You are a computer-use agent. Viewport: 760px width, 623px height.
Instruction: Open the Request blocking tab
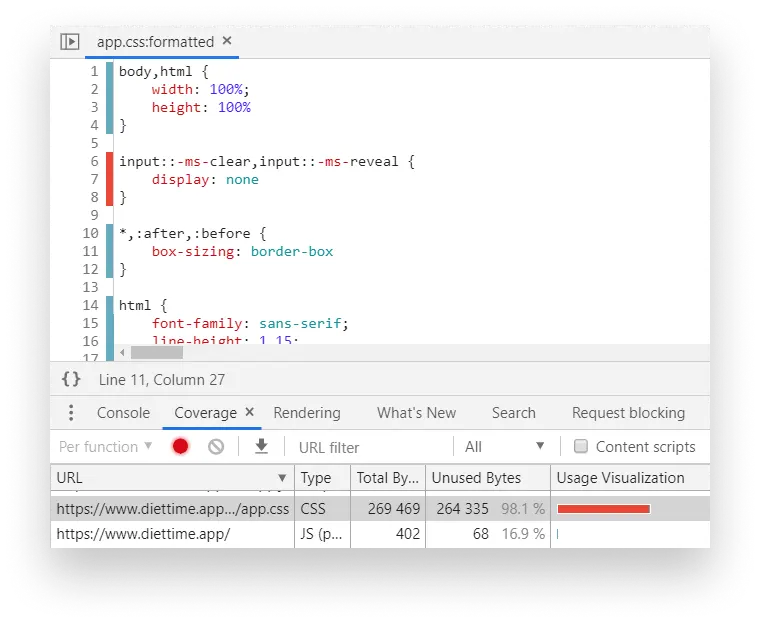coord(628,413)
